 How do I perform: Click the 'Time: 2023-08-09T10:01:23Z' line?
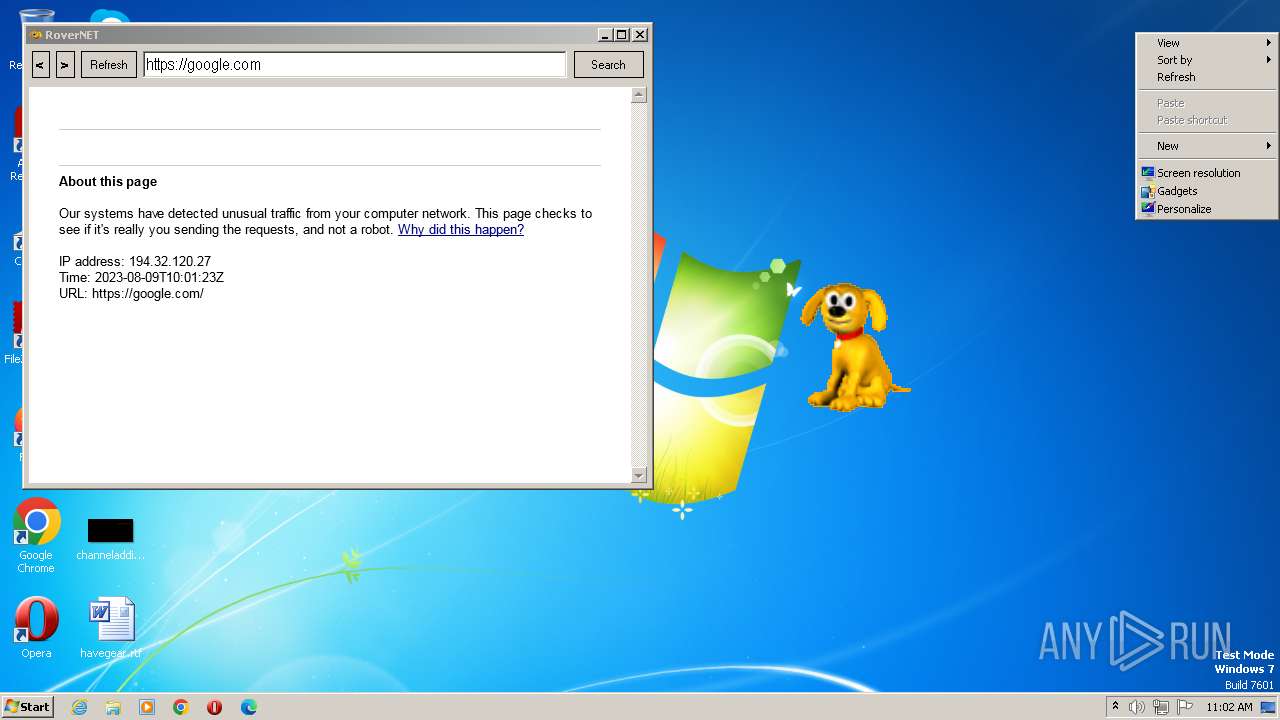pyautogui.click(x=141, y=277)
